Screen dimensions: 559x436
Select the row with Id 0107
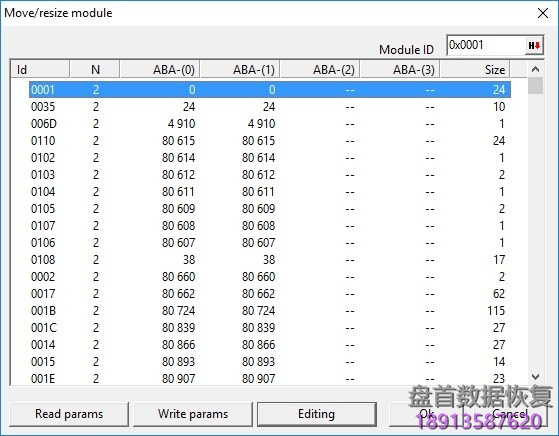click(270, 226)
